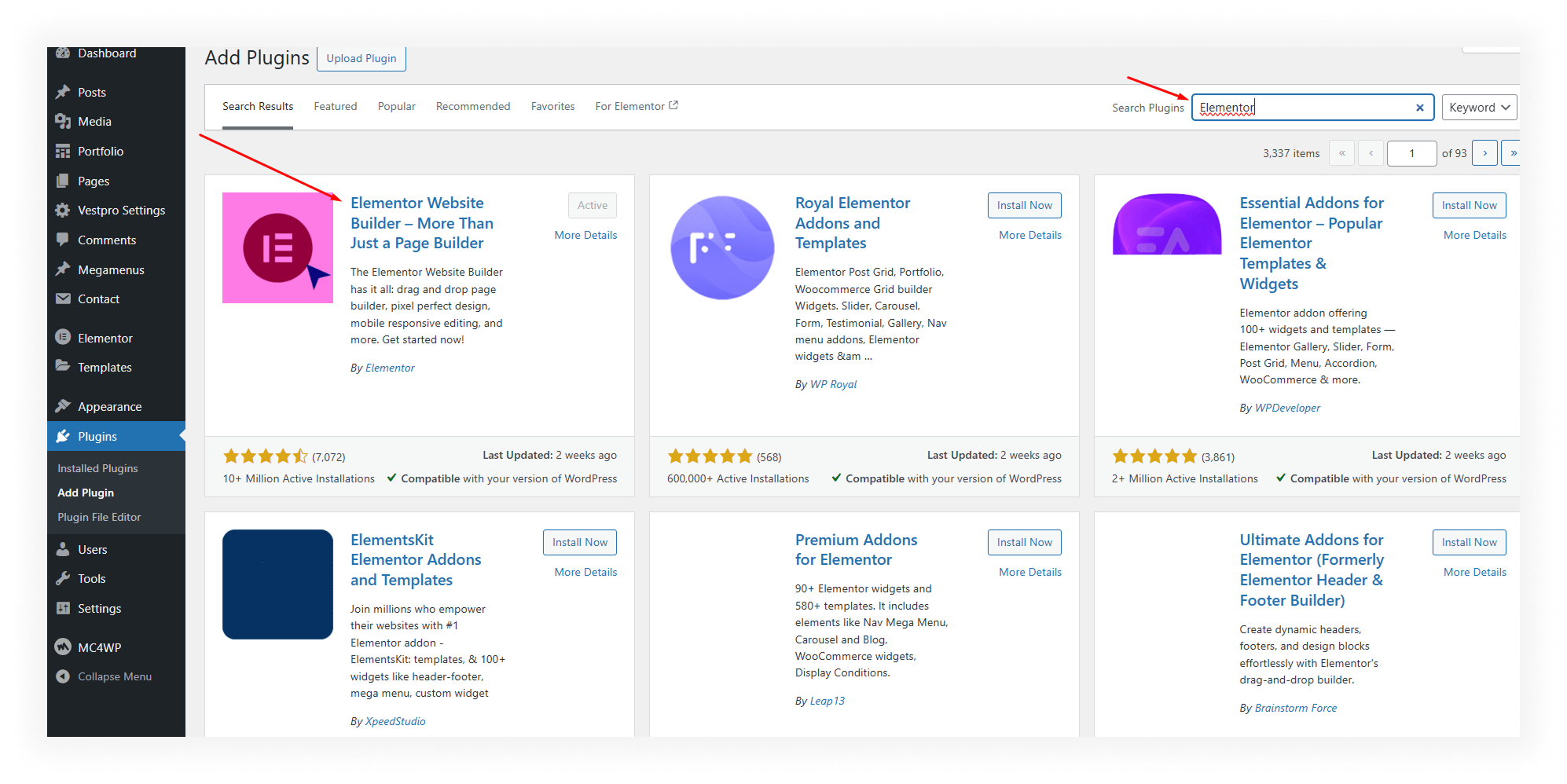Click the current page number field

pyautogui.click(x=1412, y=153)
